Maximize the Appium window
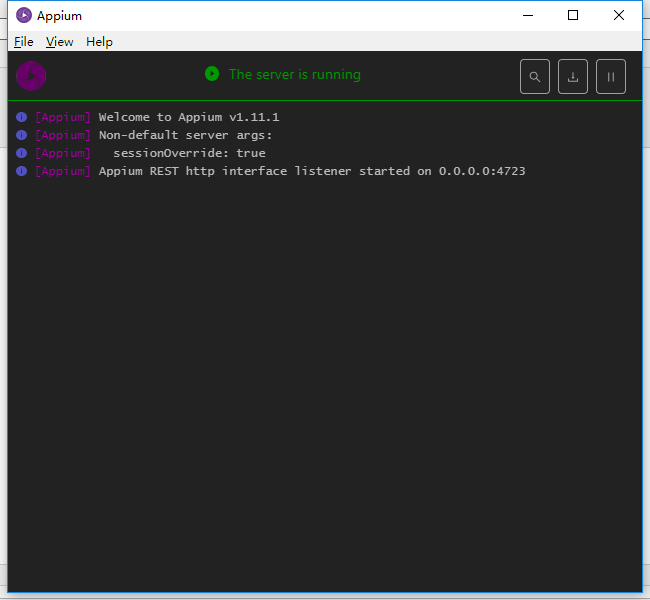 click(573, 15)
